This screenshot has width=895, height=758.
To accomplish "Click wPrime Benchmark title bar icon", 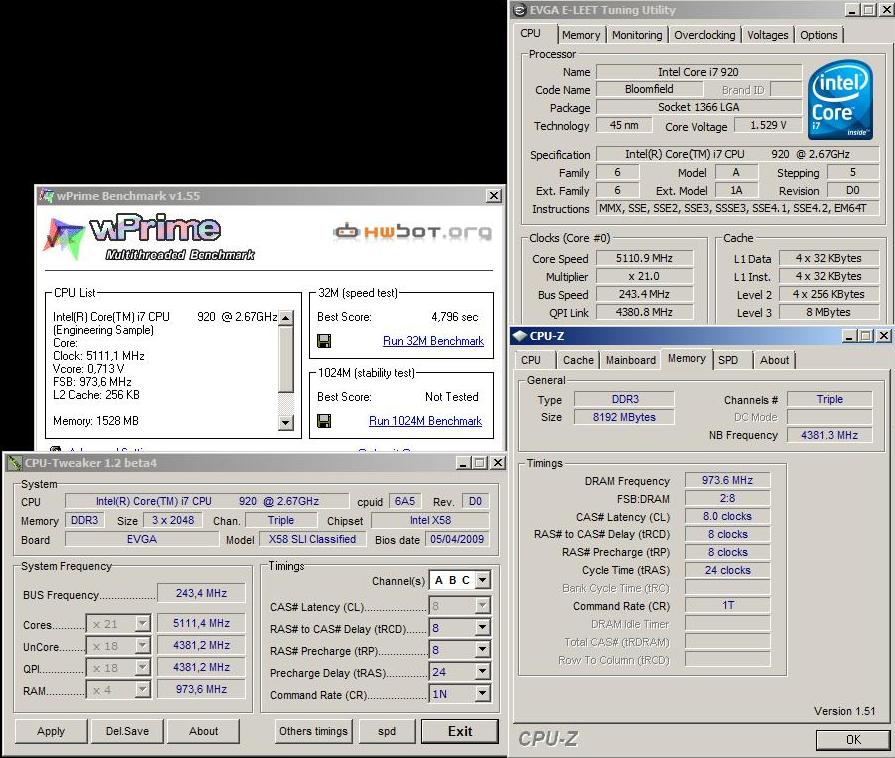I will point(46,196).
